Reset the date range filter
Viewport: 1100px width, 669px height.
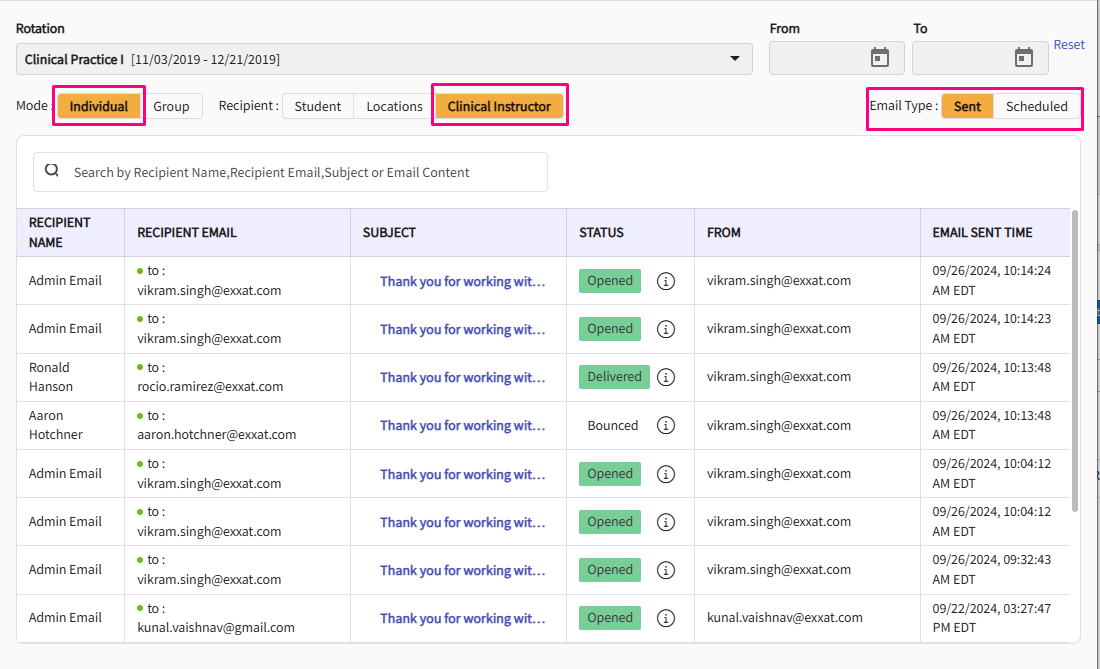point(1069,44)
